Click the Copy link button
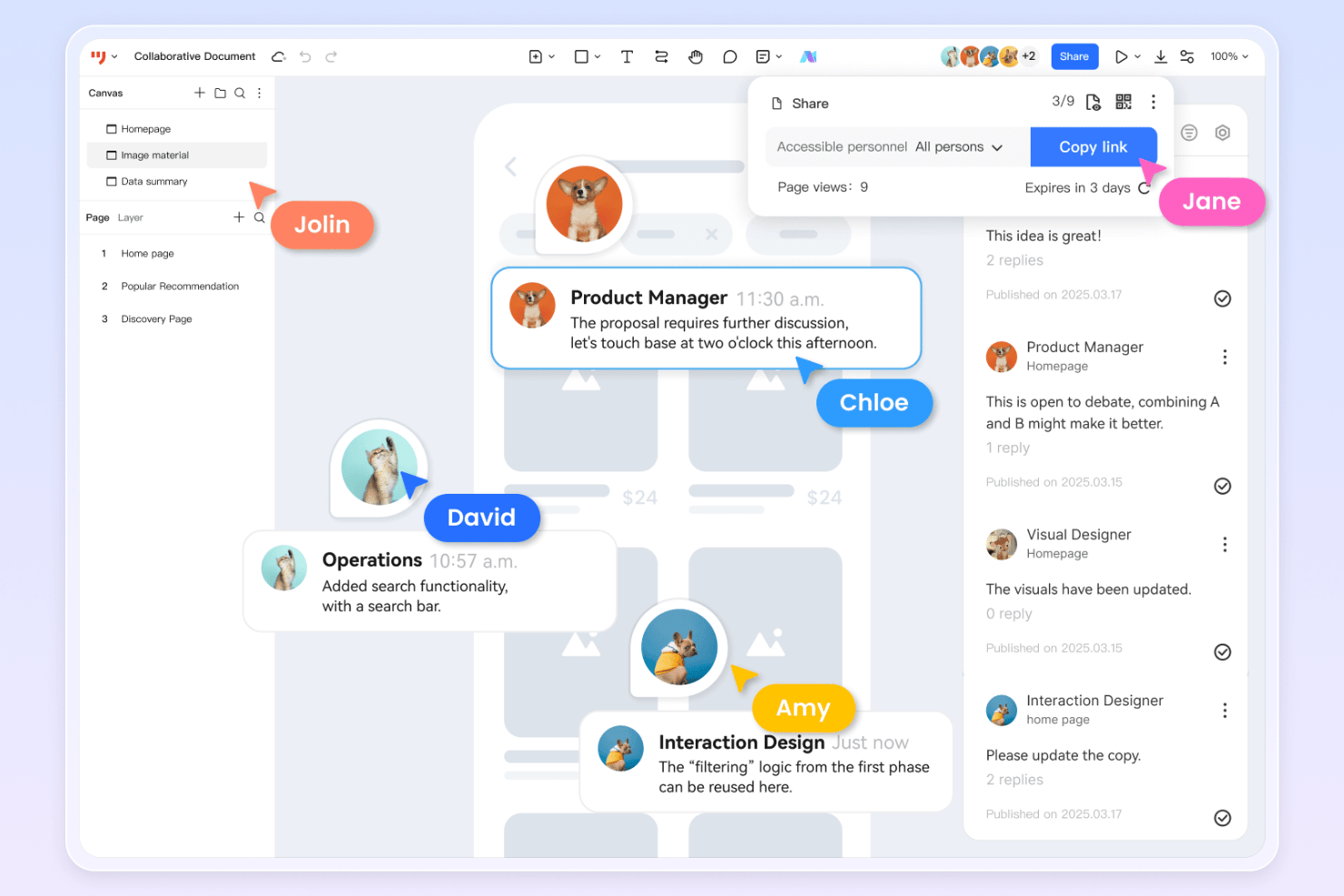 pyautogui.click(x=1093, y=147)
